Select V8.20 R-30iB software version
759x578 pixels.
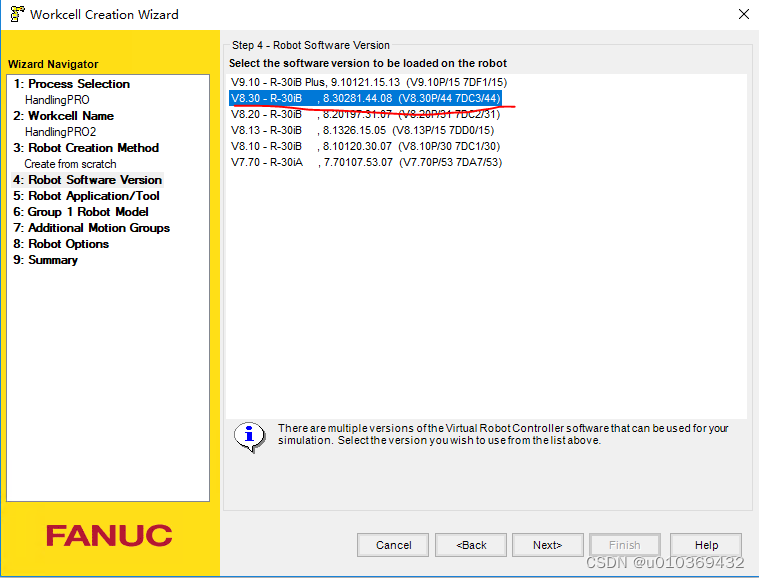pos(365,114)
